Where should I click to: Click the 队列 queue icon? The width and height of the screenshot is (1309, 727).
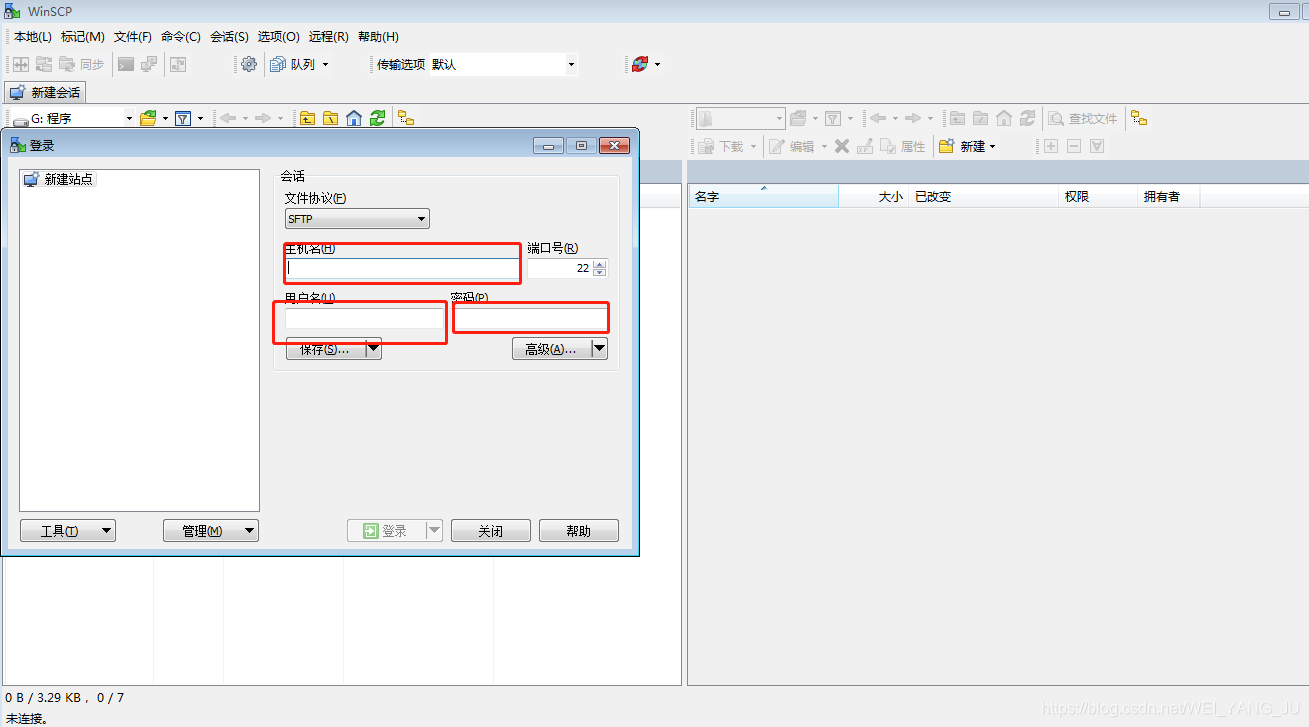pos(292,64)
